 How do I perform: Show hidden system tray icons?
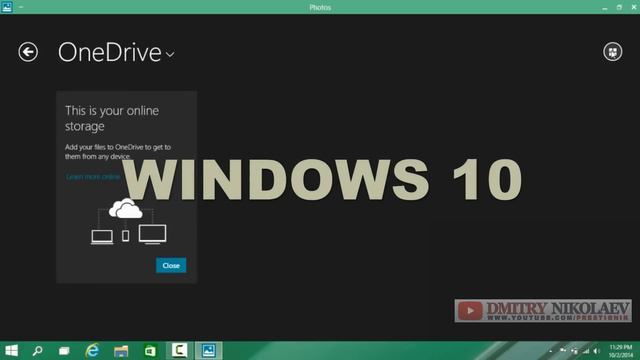[x=551, y=351]
